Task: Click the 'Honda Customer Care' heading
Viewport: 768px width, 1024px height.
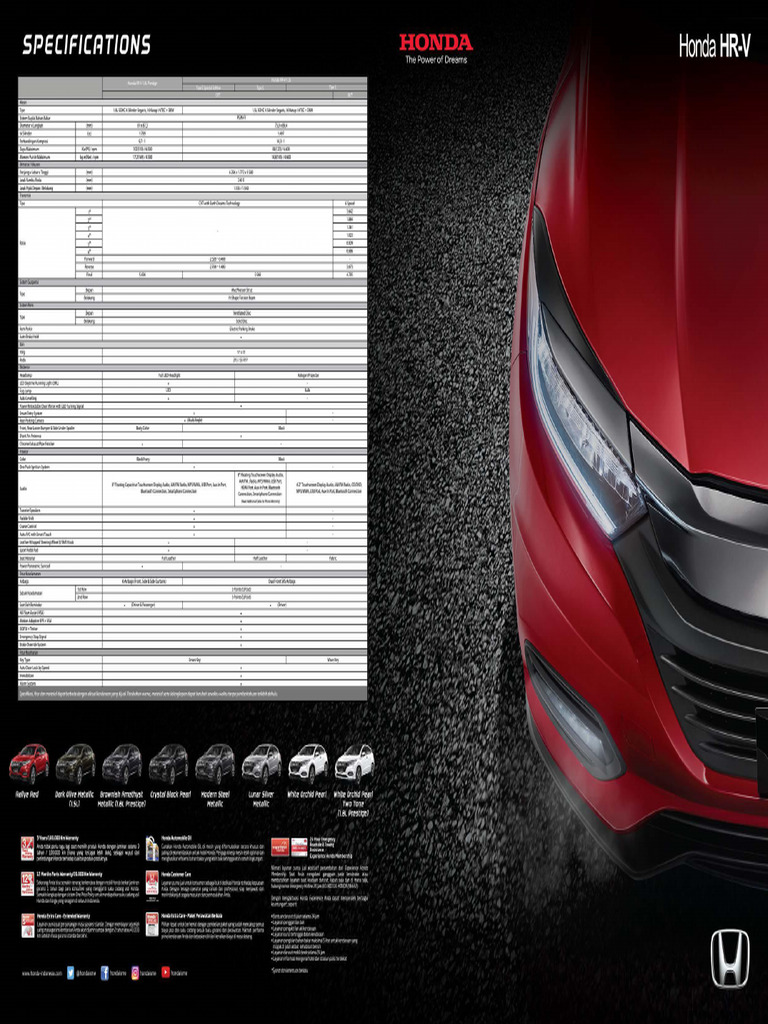Action: coord(176,874)
